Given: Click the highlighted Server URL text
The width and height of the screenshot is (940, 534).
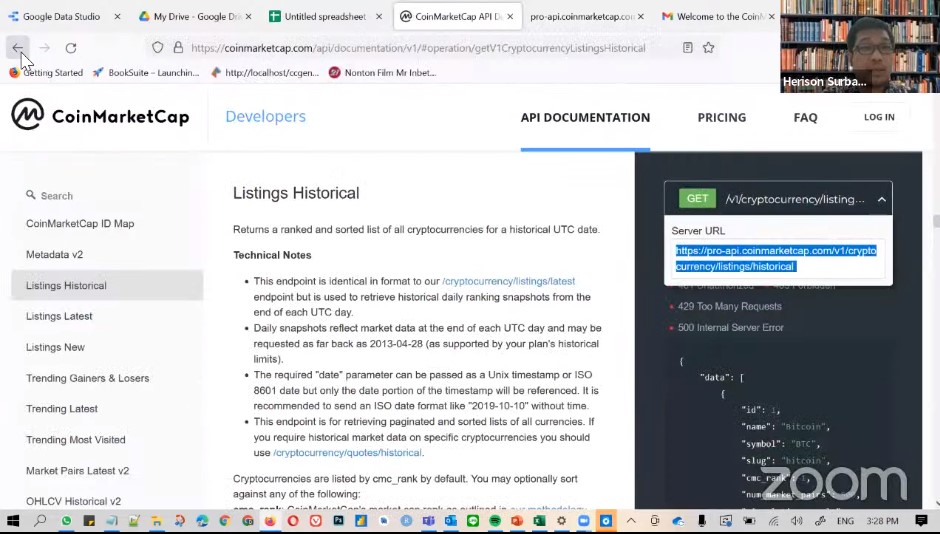Looking at the screenshot, I should coord(776,258).
